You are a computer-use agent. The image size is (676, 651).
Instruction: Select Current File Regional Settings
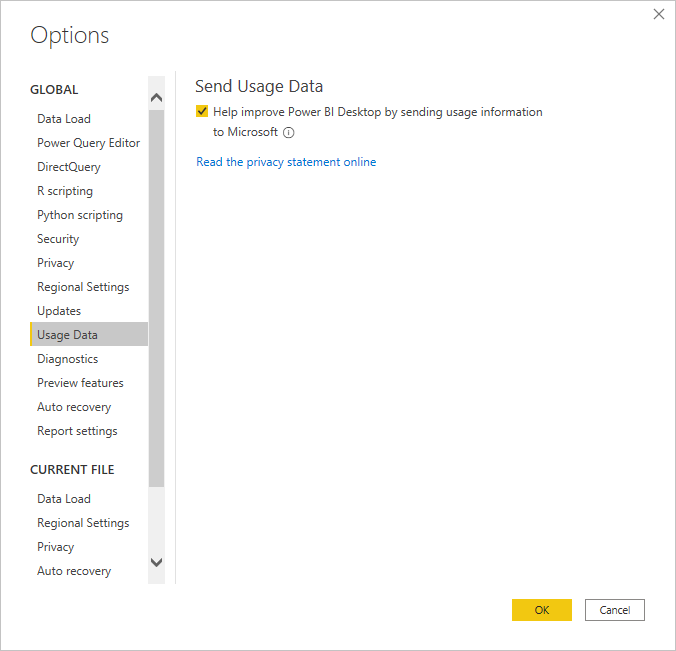point(83,523)
